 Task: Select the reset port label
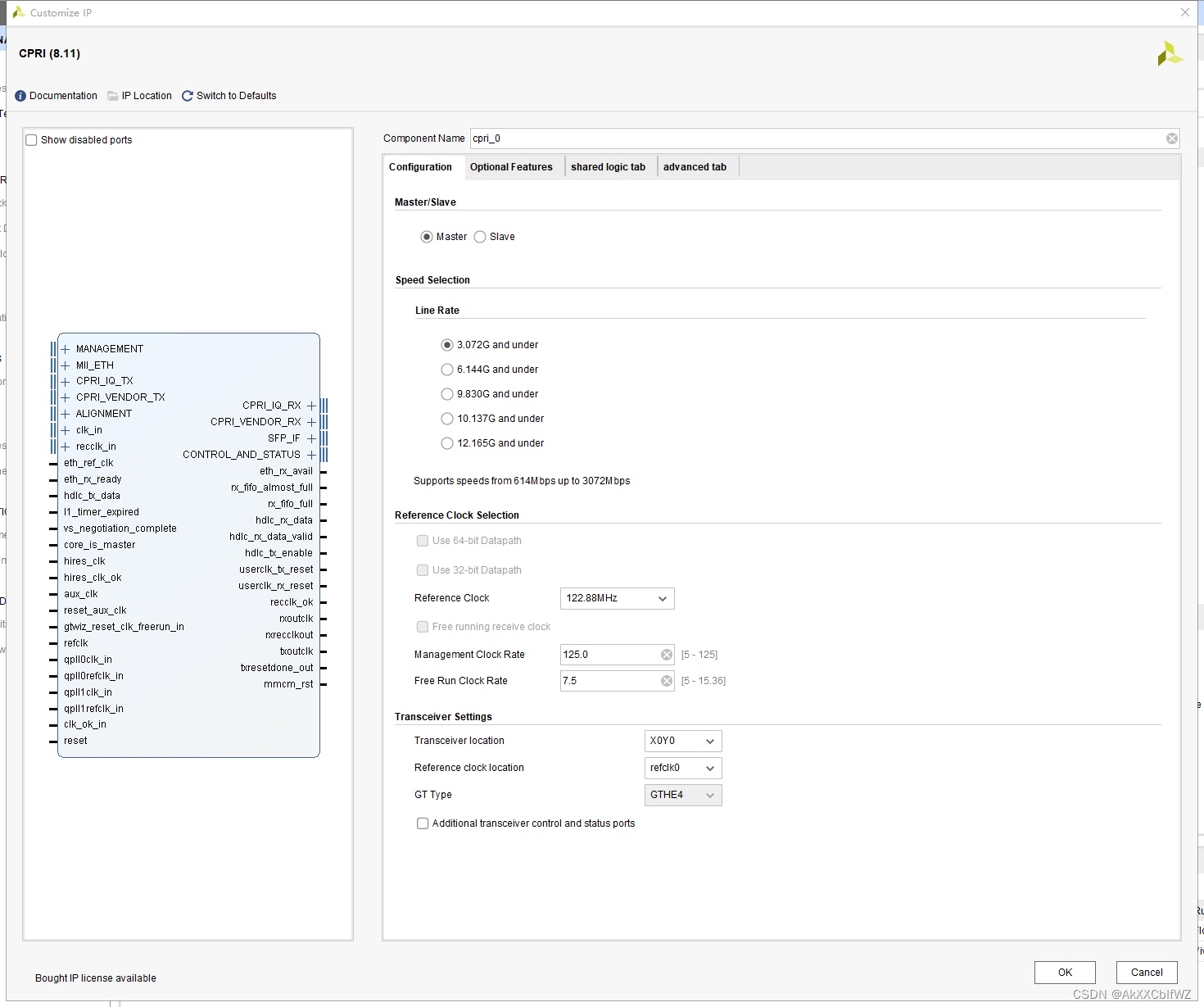[x=75, y=741]
